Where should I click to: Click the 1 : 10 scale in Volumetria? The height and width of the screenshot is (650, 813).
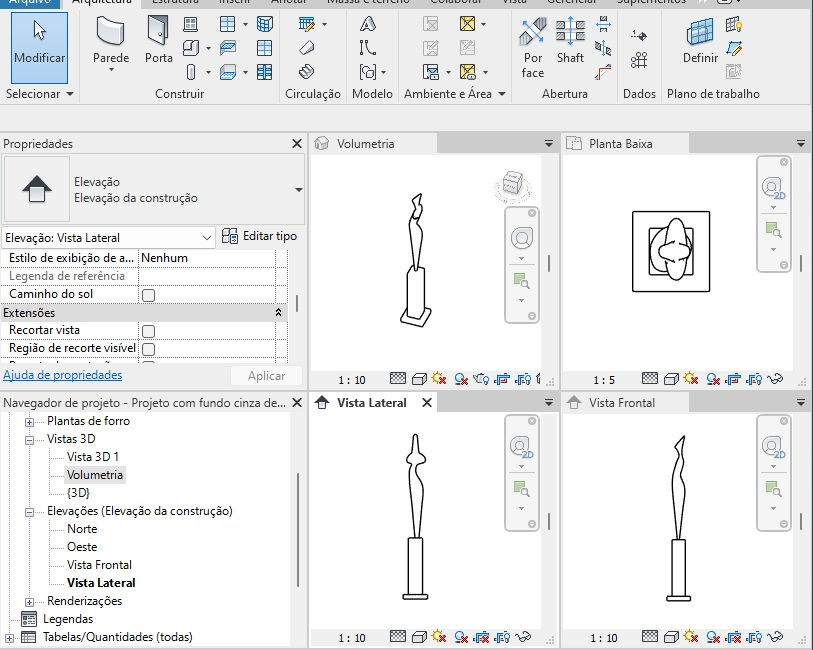pyautogui.click(x=352, y=380)
